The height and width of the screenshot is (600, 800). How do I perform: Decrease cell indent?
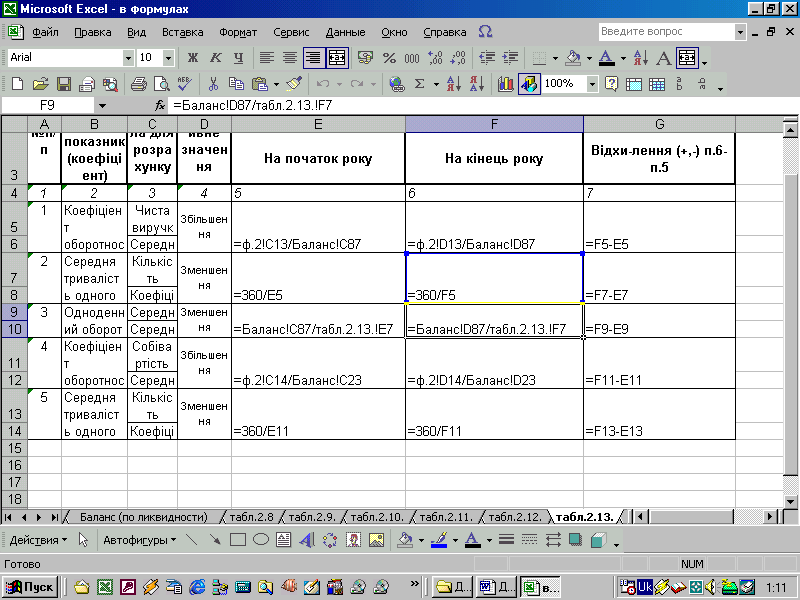click(x=487, y=58)
